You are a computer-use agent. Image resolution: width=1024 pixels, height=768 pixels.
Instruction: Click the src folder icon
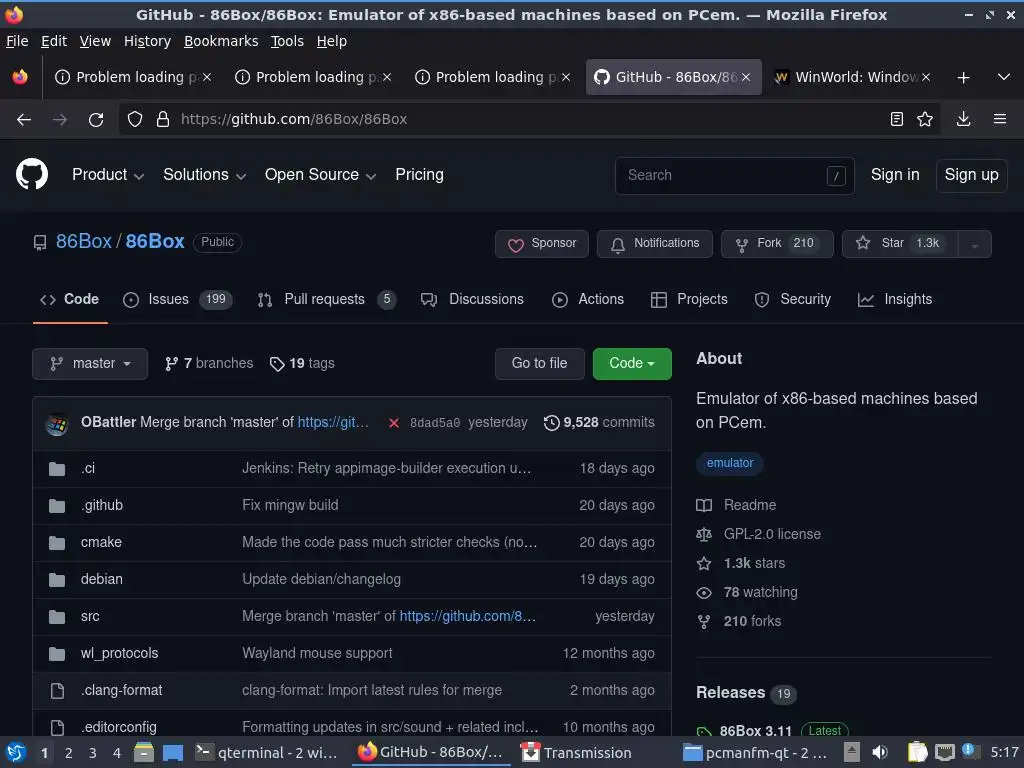(57, 616)
